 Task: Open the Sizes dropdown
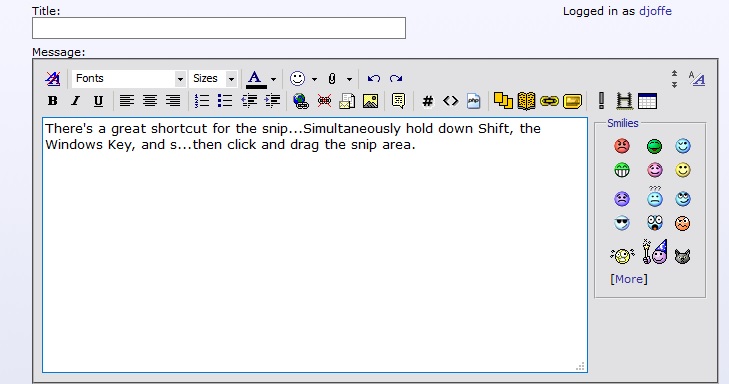[213, 79]
